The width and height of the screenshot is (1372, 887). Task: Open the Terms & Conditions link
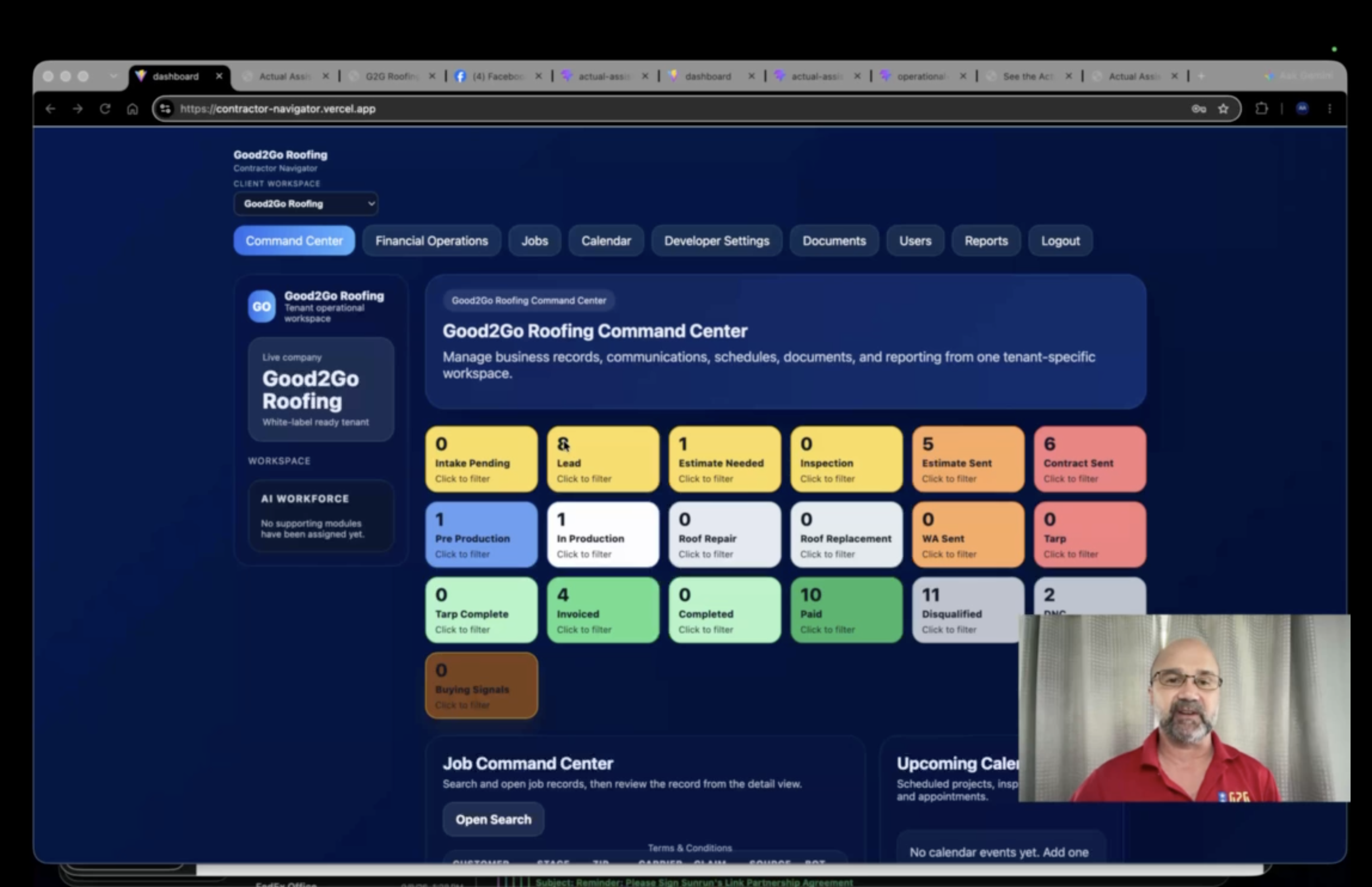690,848
